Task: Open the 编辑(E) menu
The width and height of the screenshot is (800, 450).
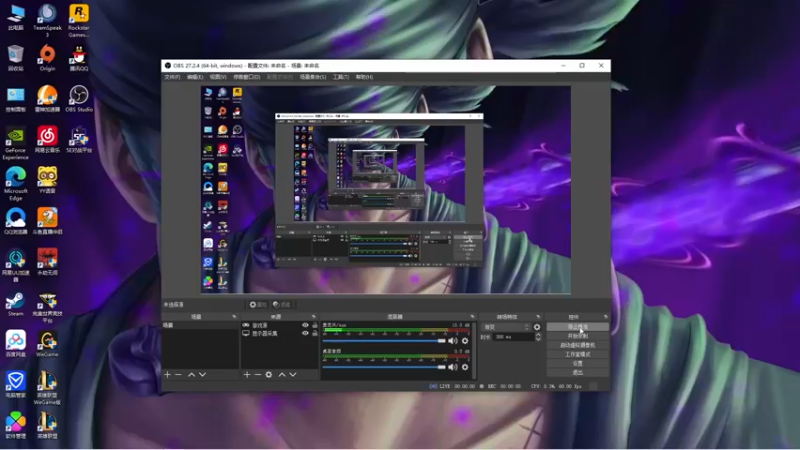Action: 195,77
